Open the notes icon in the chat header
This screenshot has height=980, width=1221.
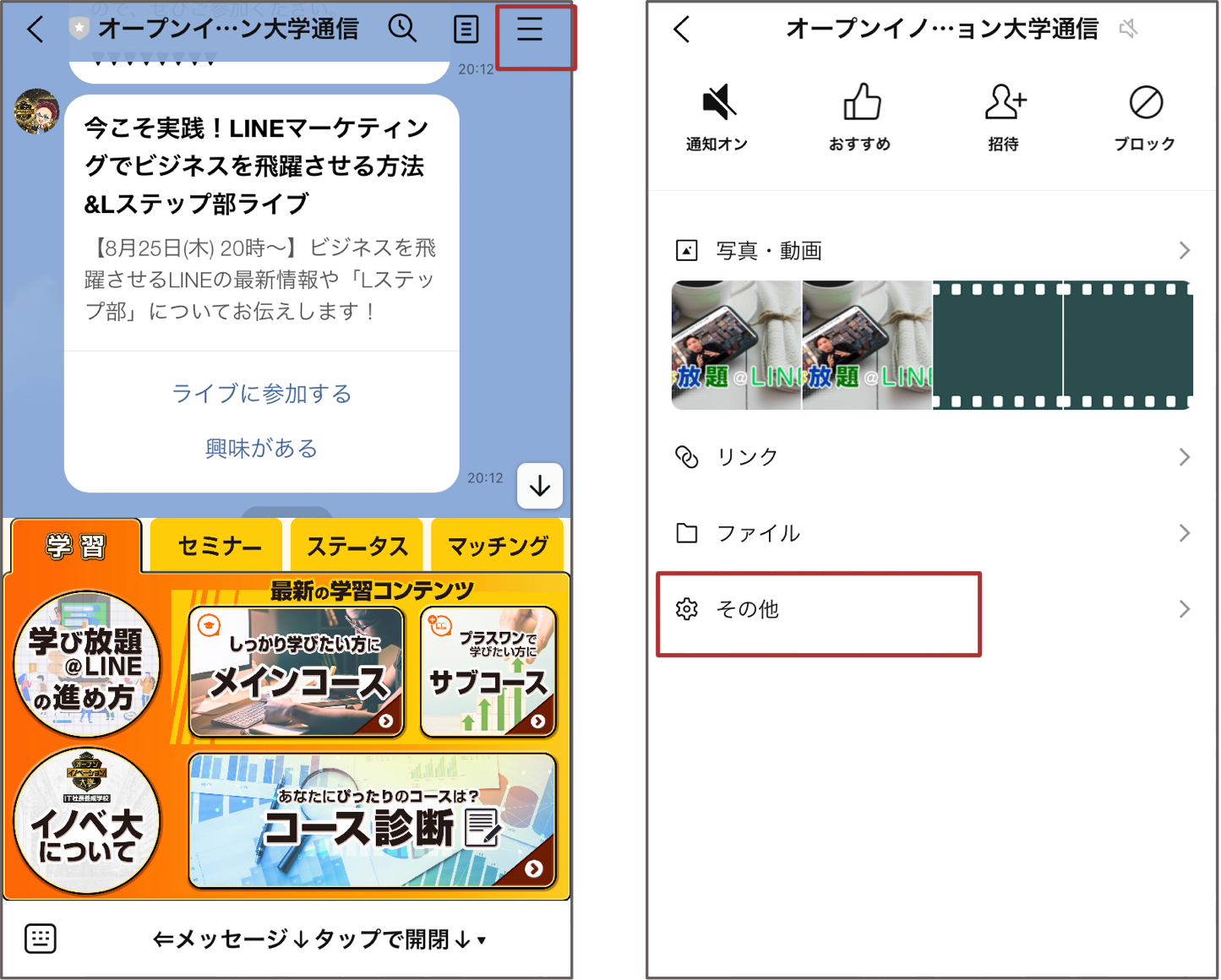point(466,29)
